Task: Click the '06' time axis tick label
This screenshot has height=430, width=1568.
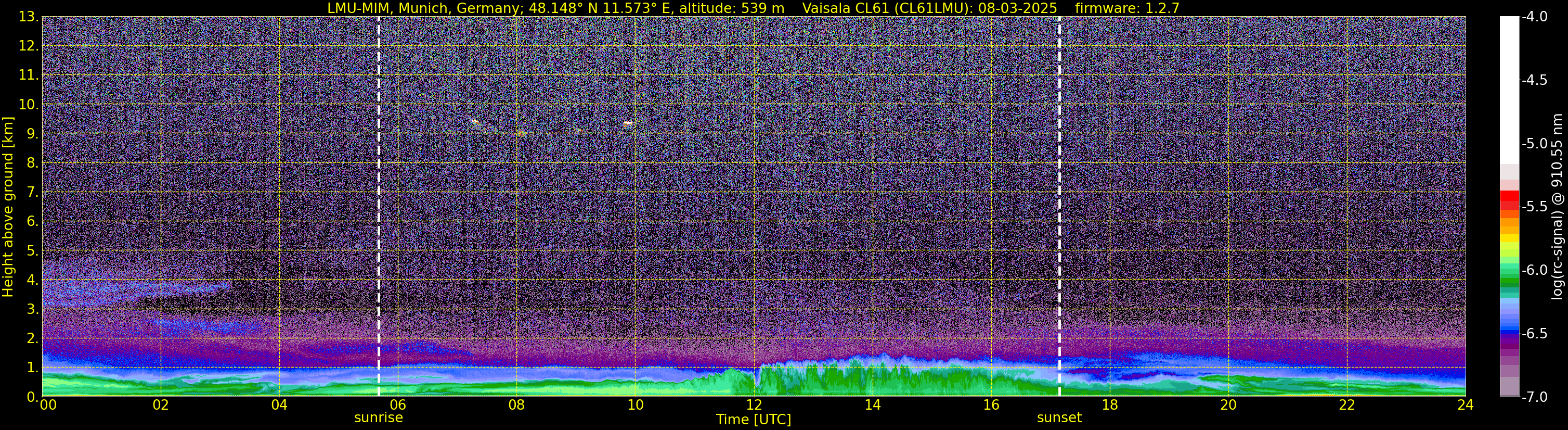Action: [398, 404]
